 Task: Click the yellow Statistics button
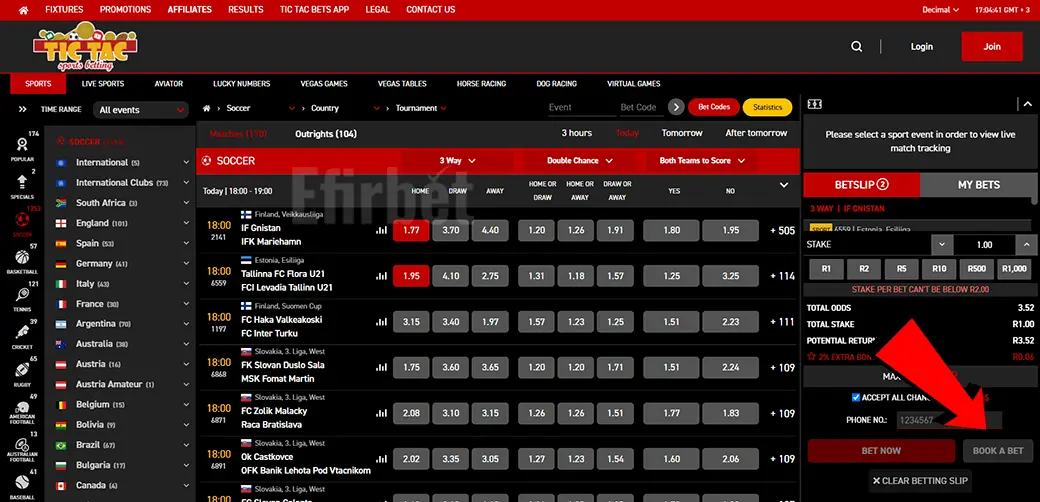767,107
